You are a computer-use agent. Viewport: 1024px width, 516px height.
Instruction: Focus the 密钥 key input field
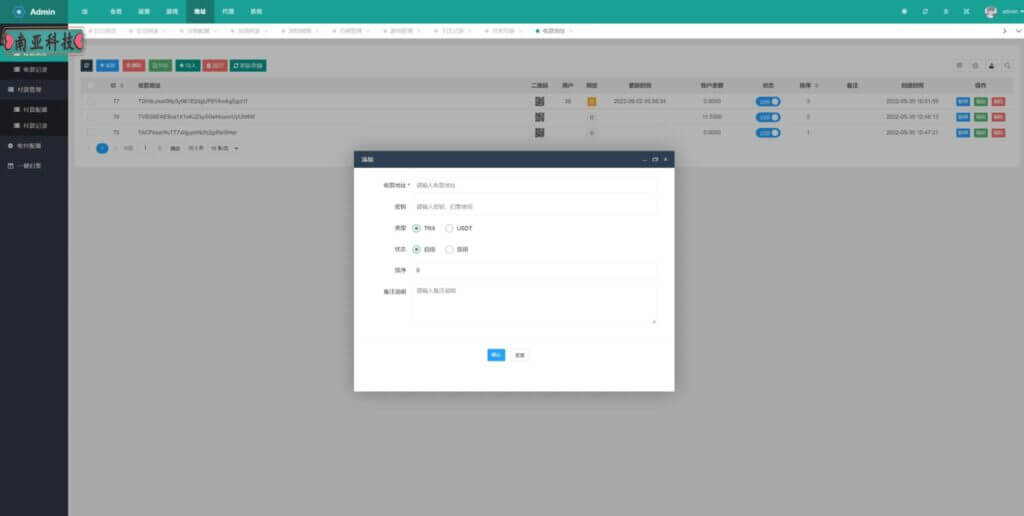click(534, 206)
